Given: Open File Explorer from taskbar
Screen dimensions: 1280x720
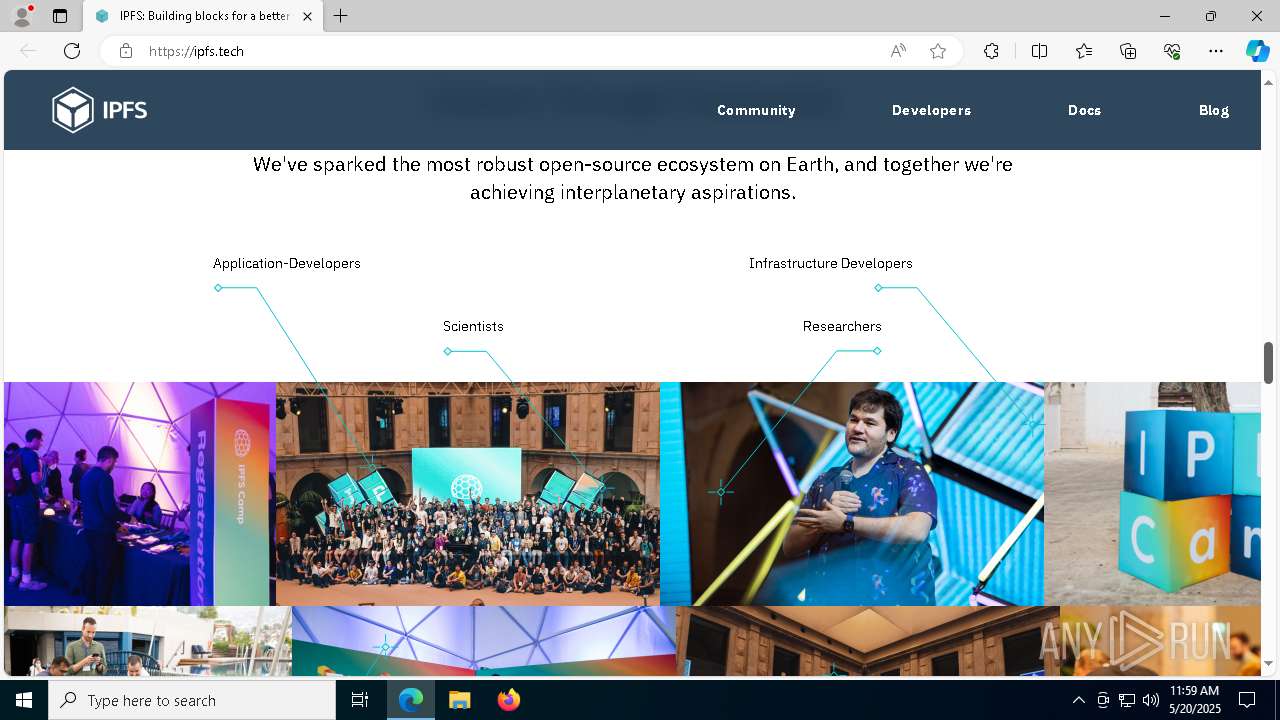Looking at the screenshot, I should pos(459,700).
